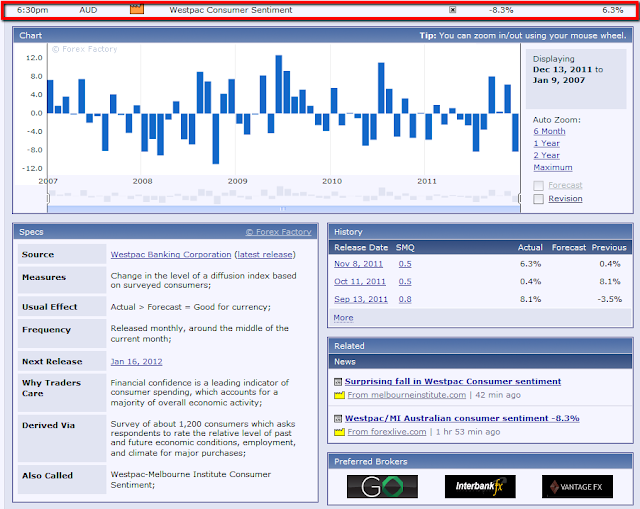Click the chart range scrollbar handle

click(282, 208)
